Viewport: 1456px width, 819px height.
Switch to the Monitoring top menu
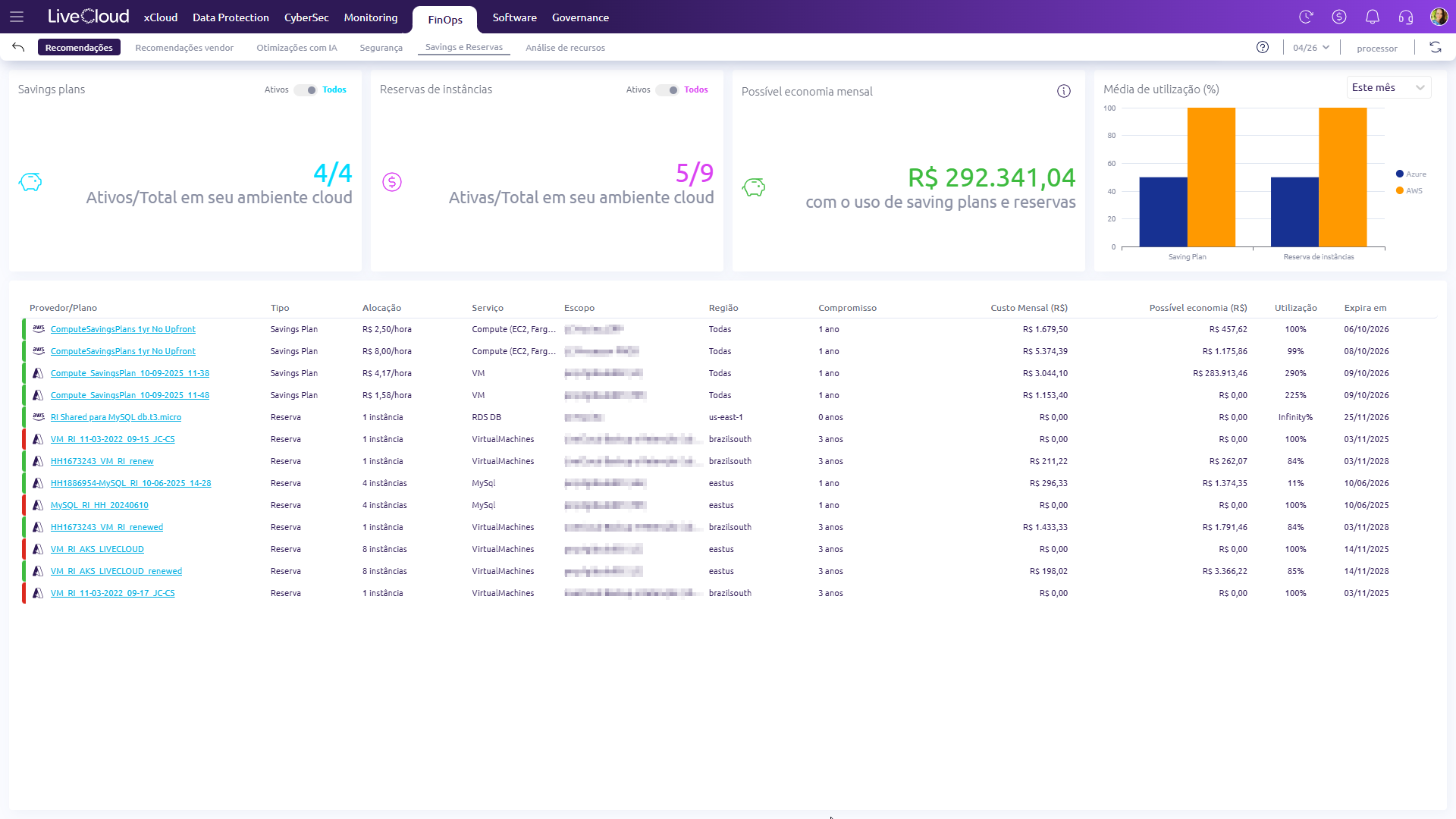[370, 17]
